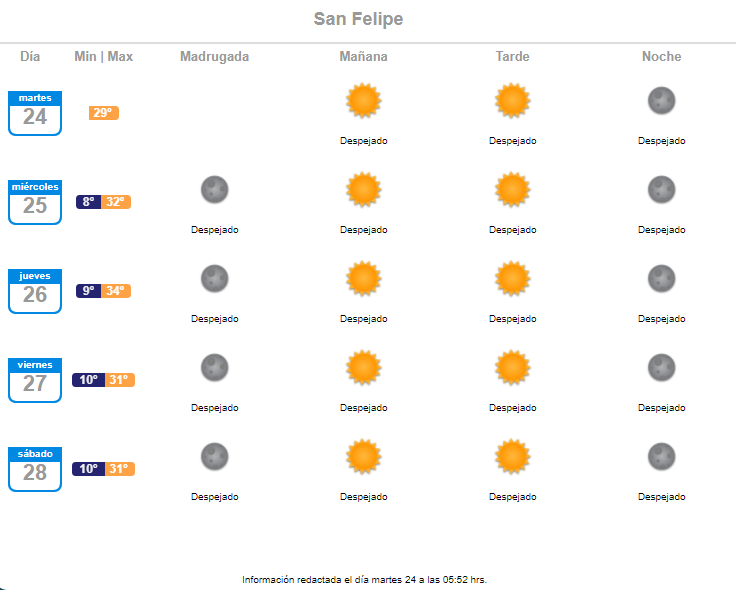Click Wednesday madrugada moon icon
The image size is (738, 590).
(x=215, y=189)
